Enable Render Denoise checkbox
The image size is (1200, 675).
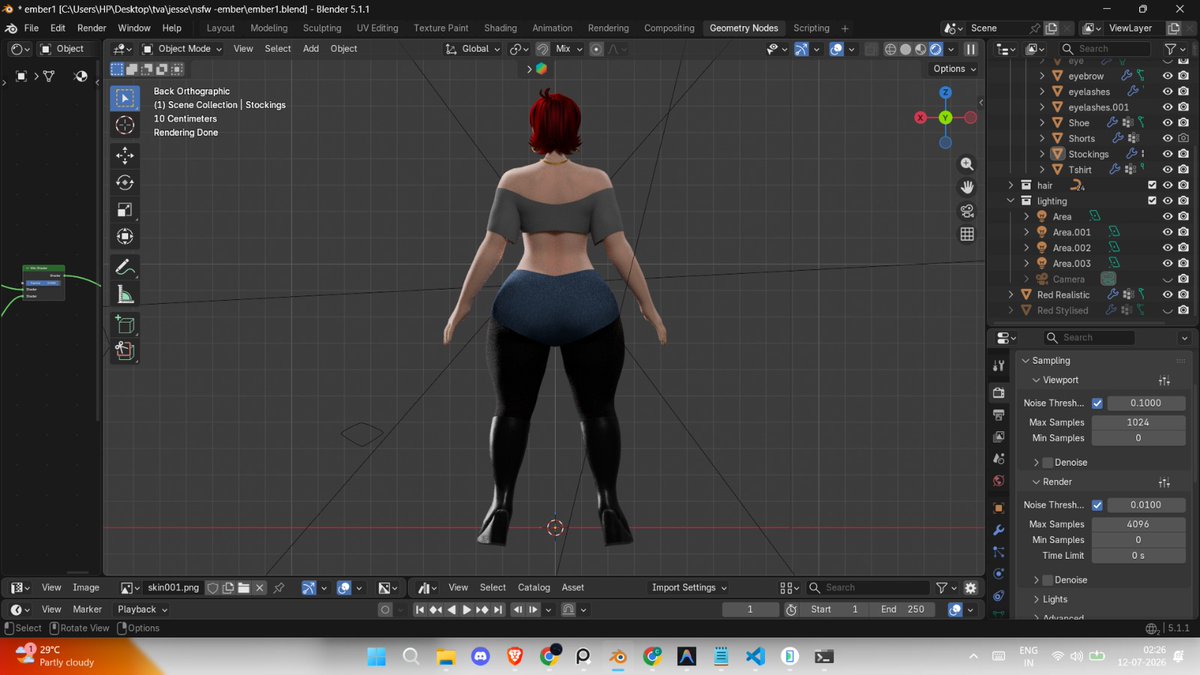[x=1048, y=580]
